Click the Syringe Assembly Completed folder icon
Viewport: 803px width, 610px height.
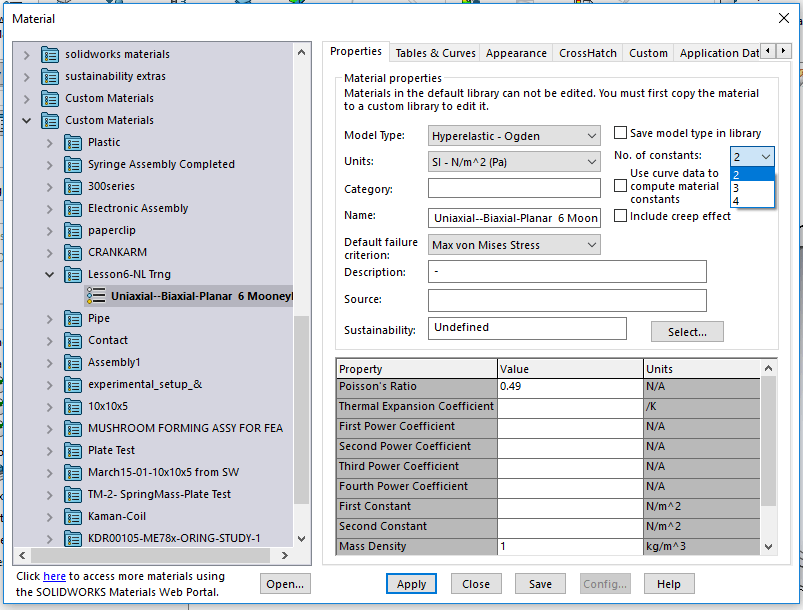tap(73, 164)
